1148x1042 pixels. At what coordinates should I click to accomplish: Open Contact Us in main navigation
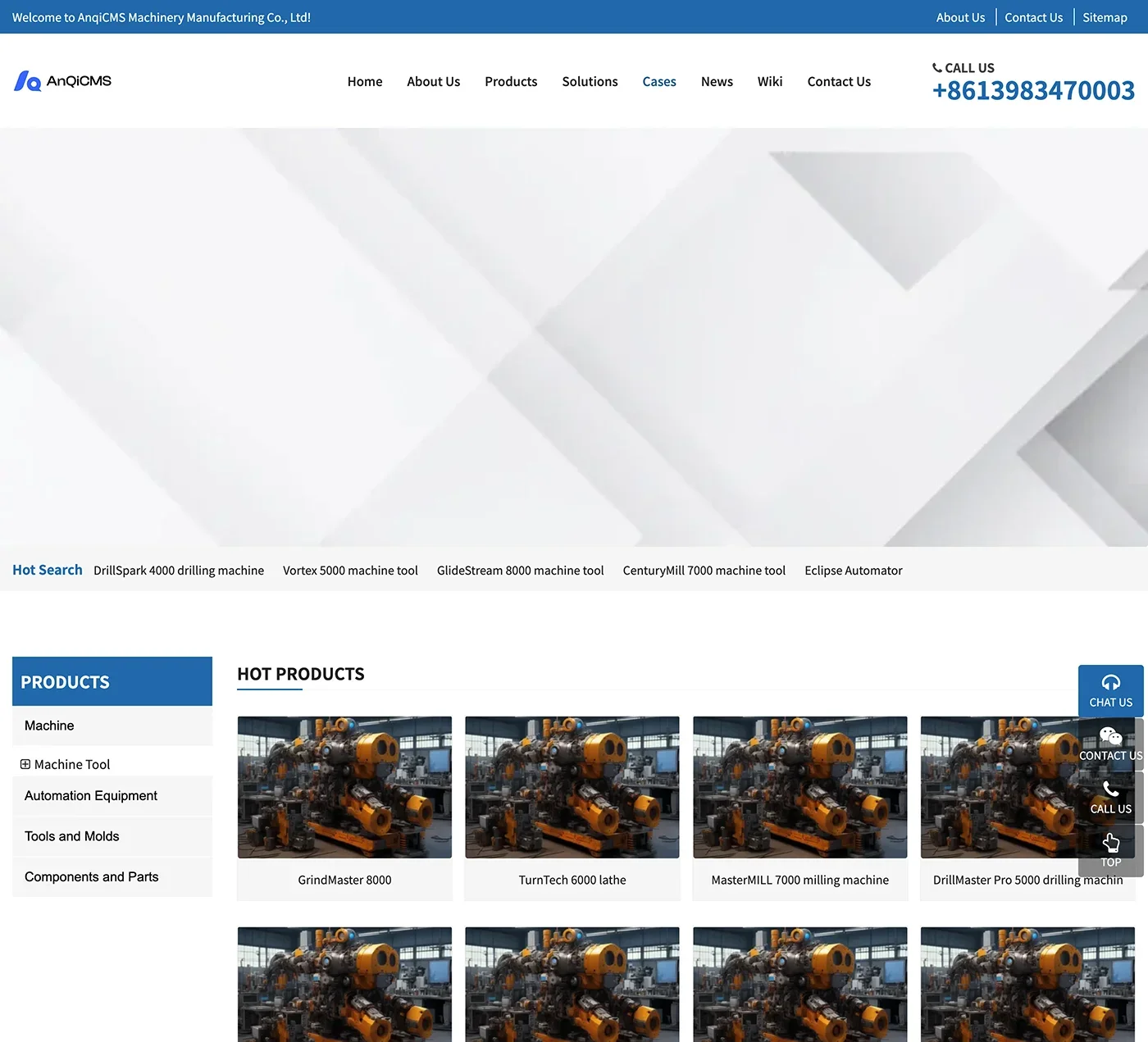[839, 81]
